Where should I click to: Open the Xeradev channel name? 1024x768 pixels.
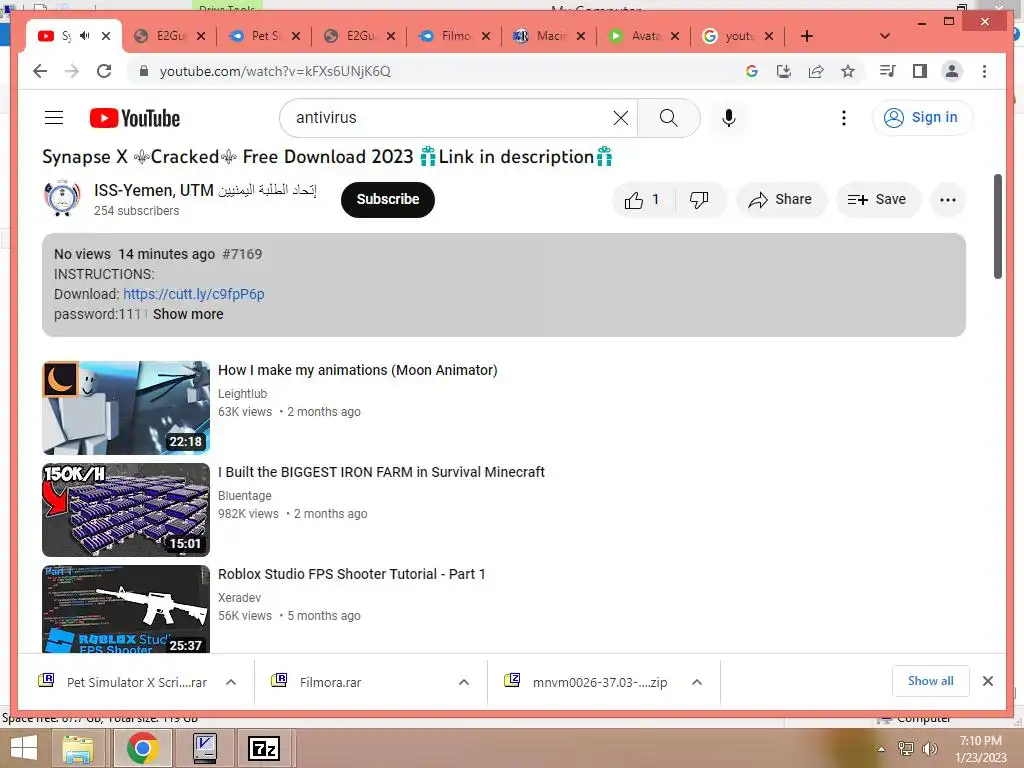click(x=240, y=598)
